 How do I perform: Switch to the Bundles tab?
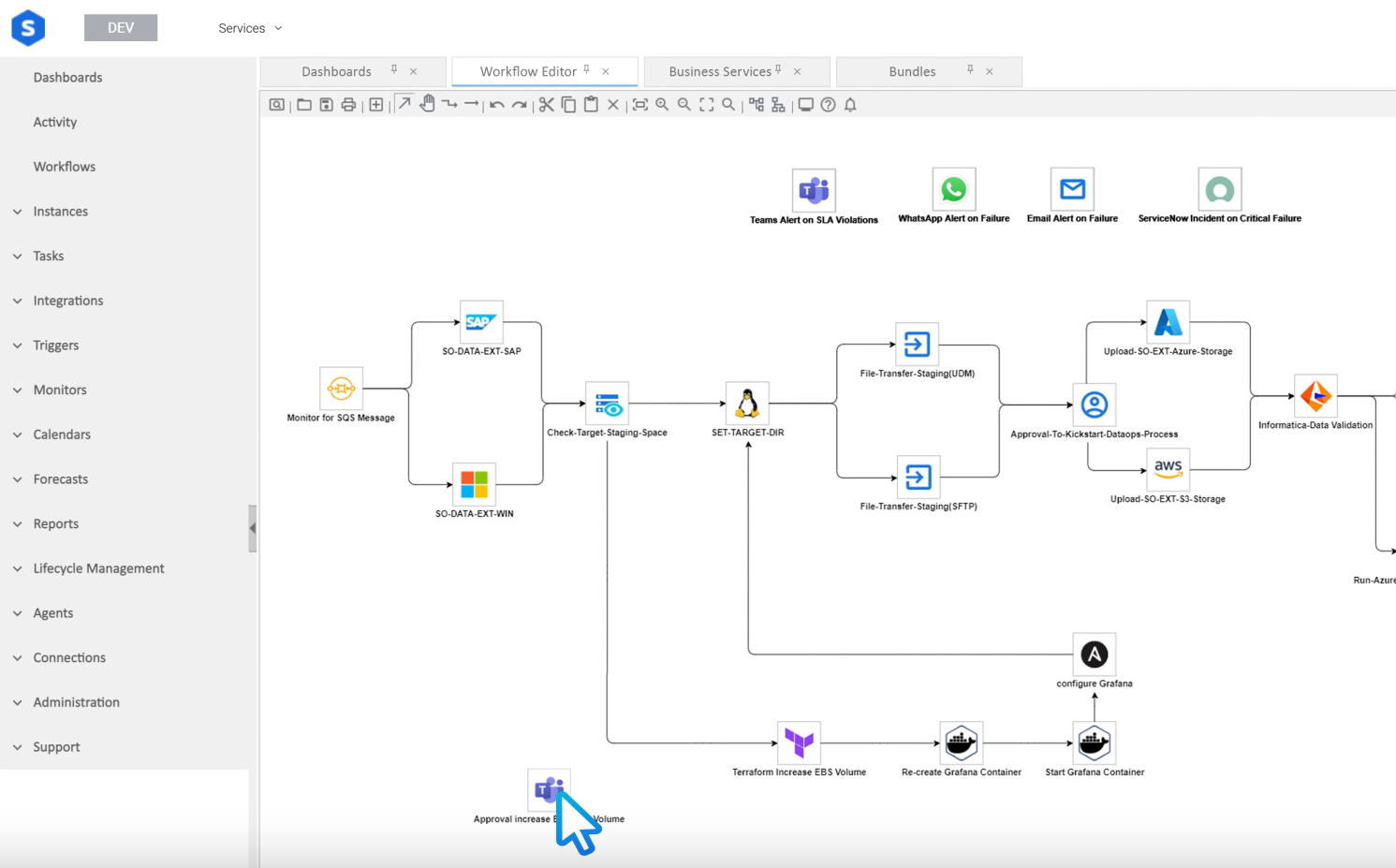912,71
